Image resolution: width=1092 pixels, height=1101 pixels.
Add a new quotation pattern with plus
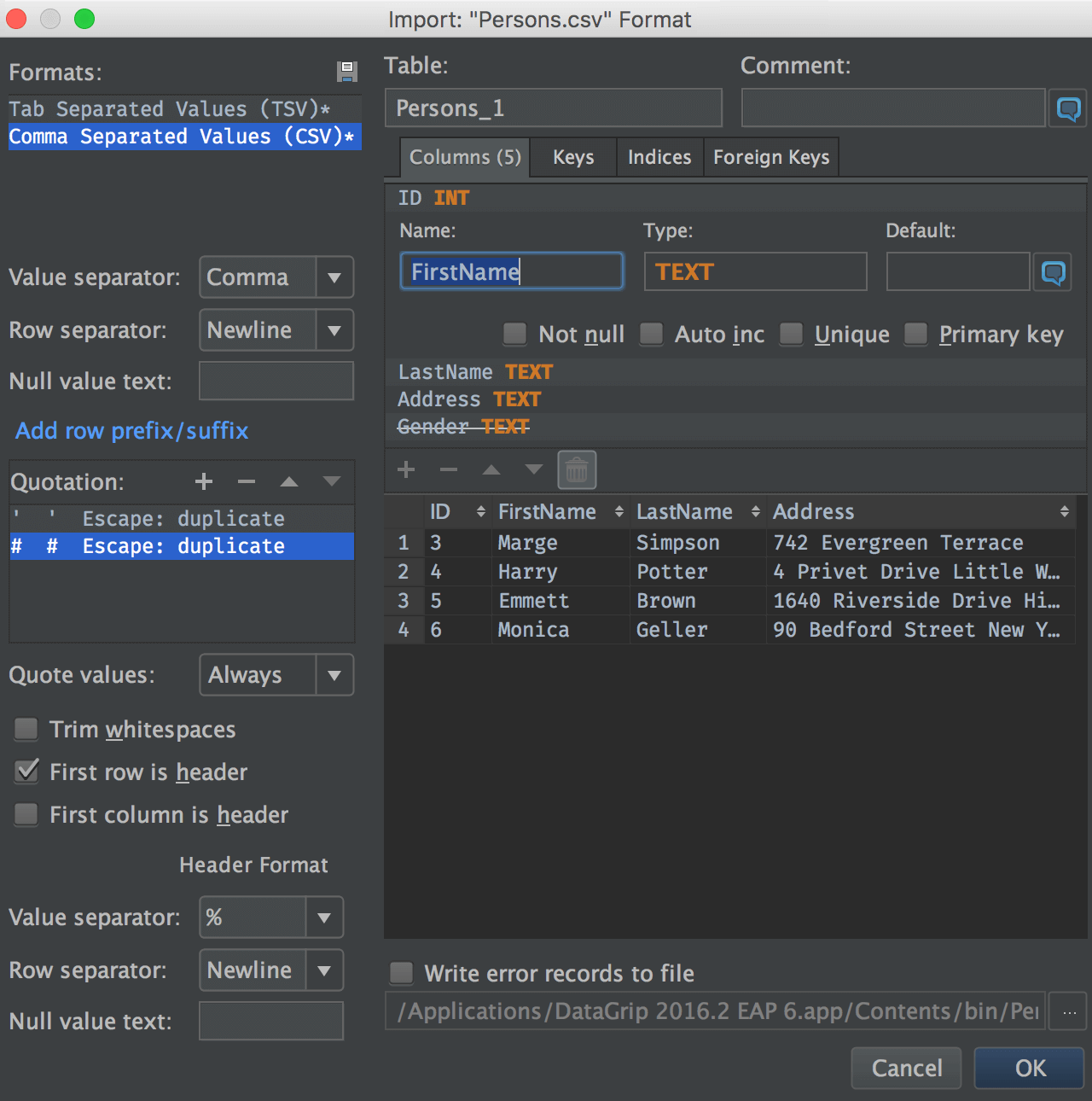coord(204,482)
